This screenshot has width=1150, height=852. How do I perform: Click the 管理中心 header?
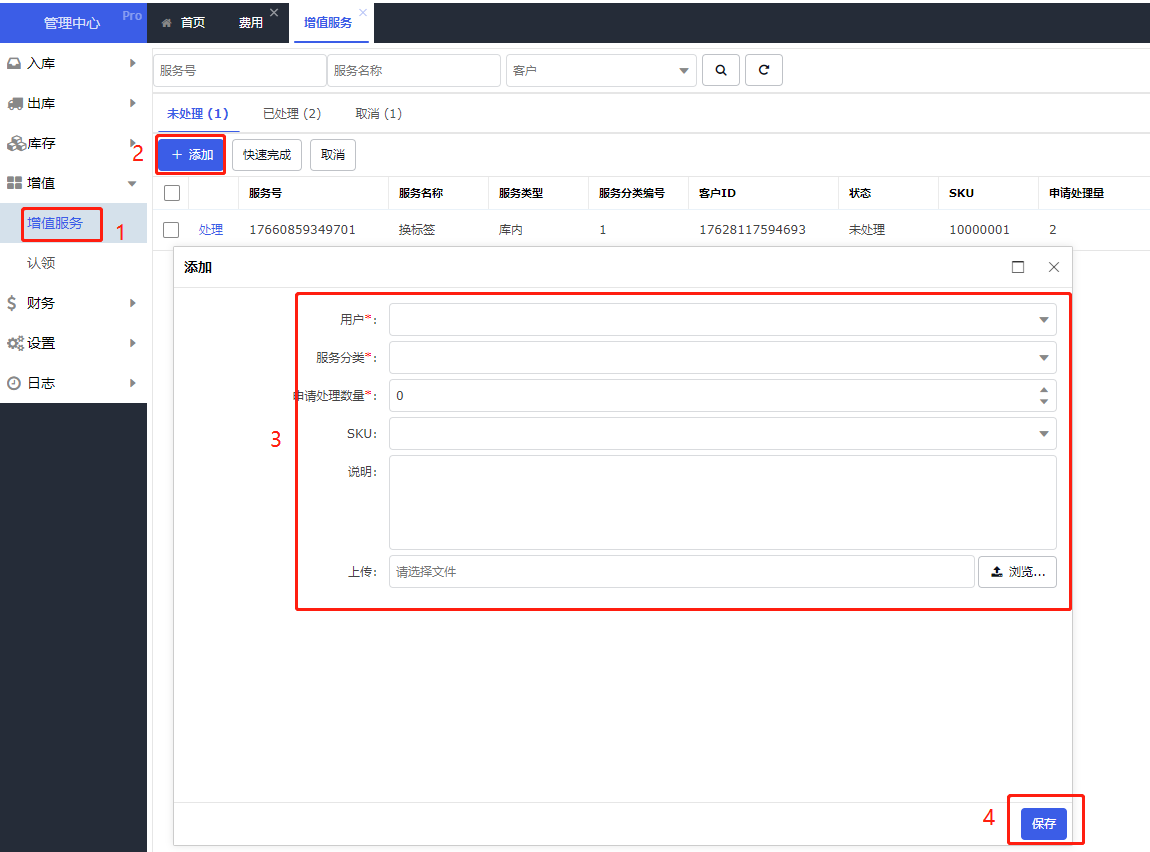(72, 23)
